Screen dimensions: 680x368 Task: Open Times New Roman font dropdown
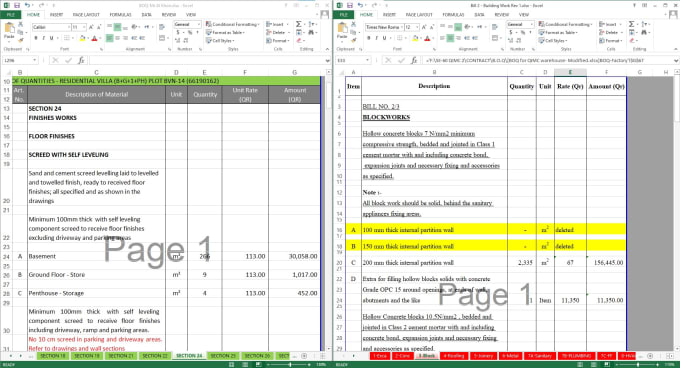(401, 27)
